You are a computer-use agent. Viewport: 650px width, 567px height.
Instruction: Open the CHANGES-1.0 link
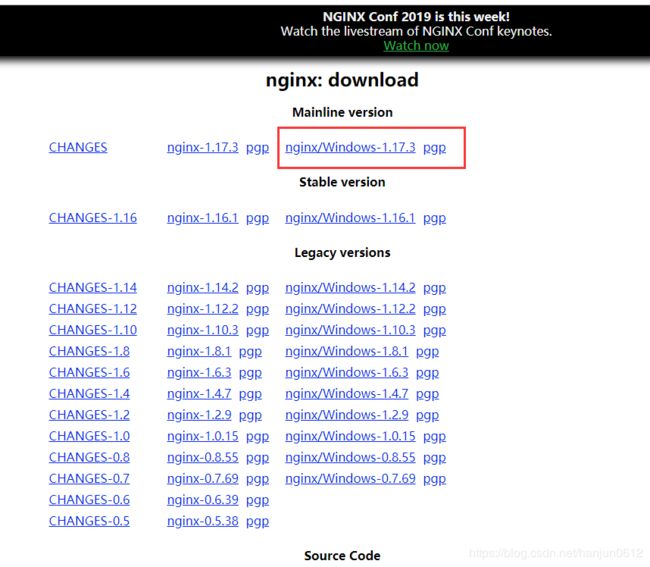pos(89,436)
